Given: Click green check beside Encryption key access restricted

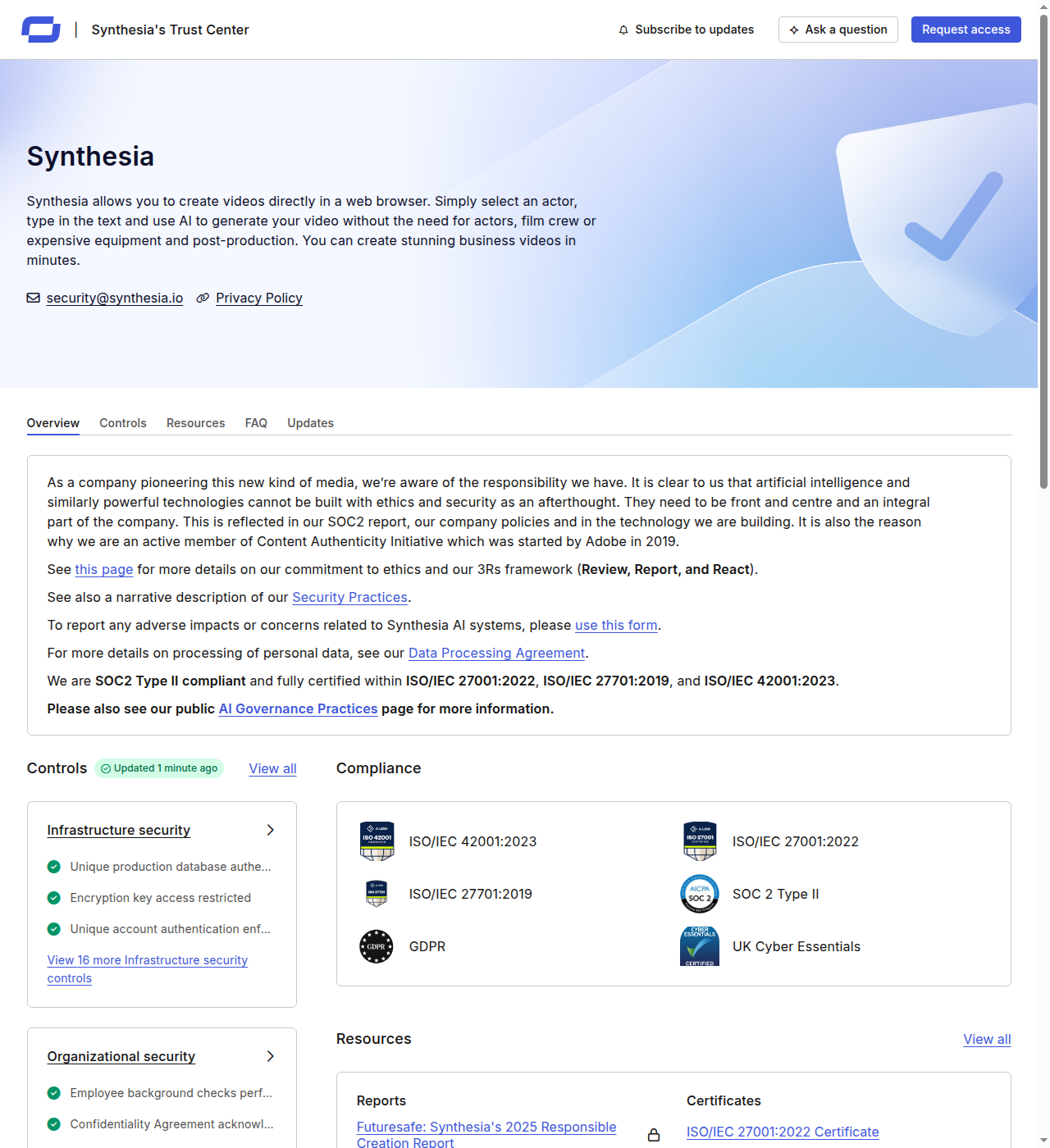Looking at the screenshot, I should coord(54,898).
